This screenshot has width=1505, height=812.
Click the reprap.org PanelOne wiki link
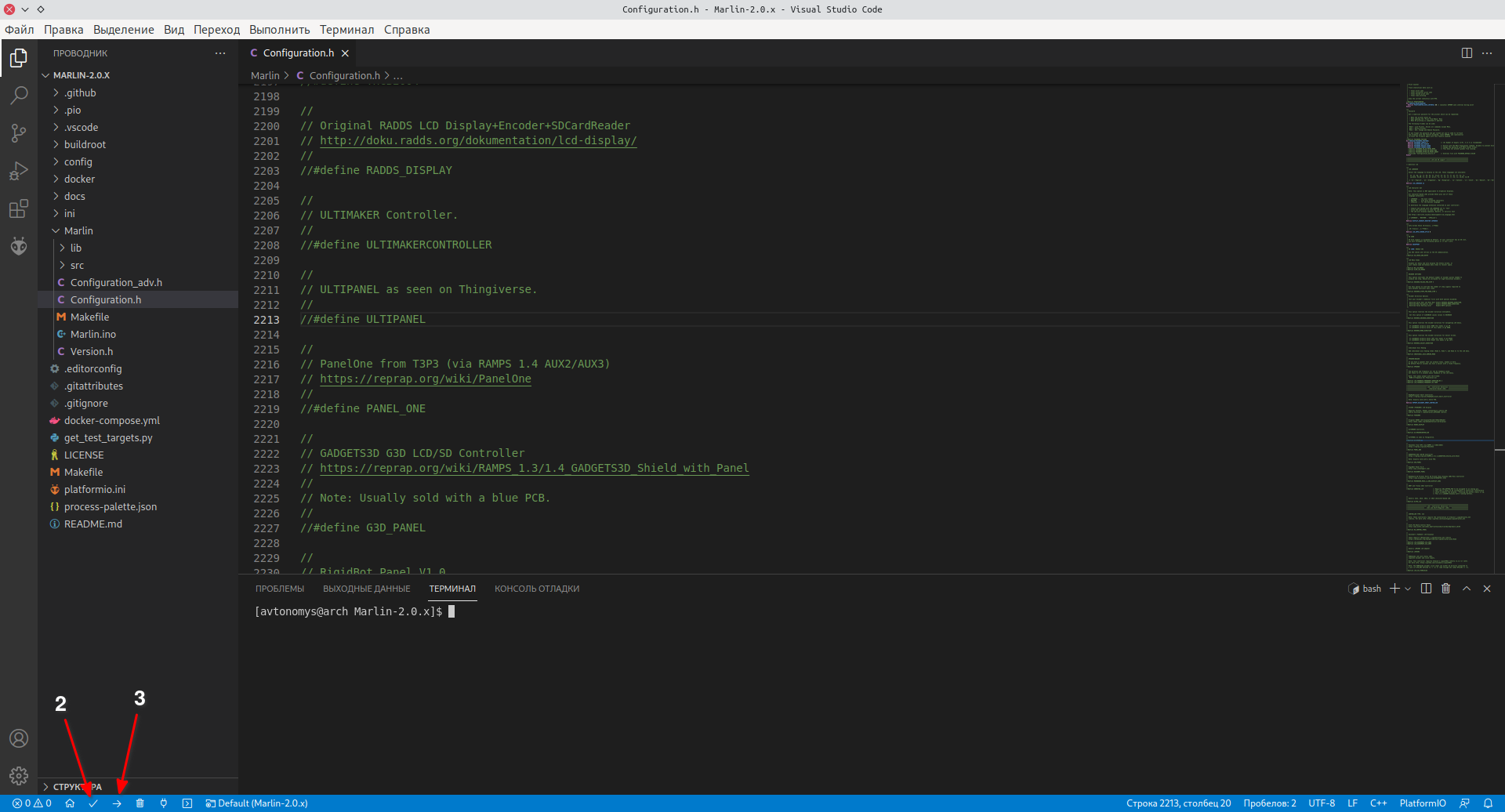click(x=425, y=379)
